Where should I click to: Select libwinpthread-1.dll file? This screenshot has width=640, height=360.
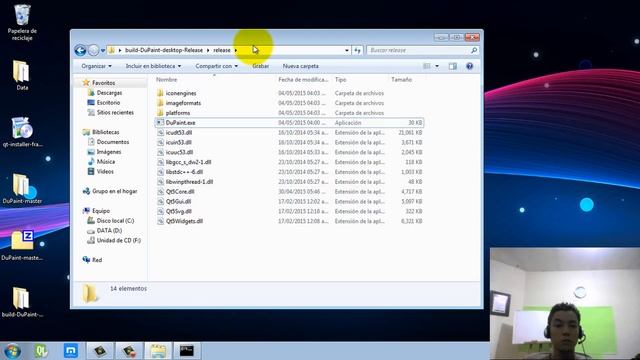pyautogui.click(x=189, y=182)
